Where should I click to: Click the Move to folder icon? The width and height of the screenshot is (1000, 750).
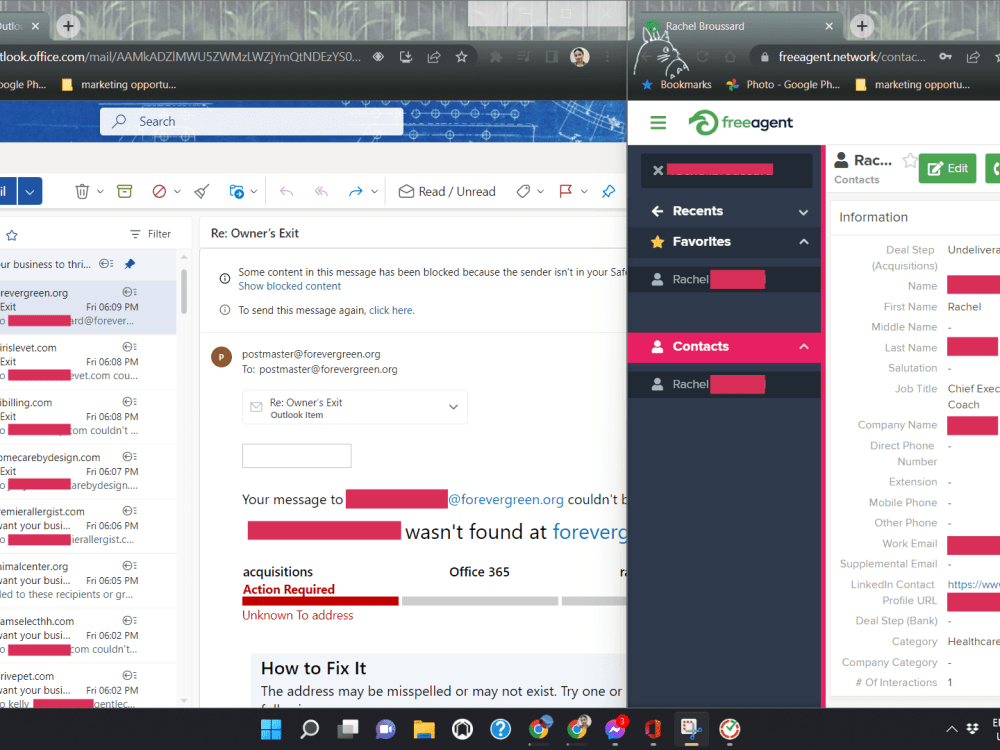236,191
